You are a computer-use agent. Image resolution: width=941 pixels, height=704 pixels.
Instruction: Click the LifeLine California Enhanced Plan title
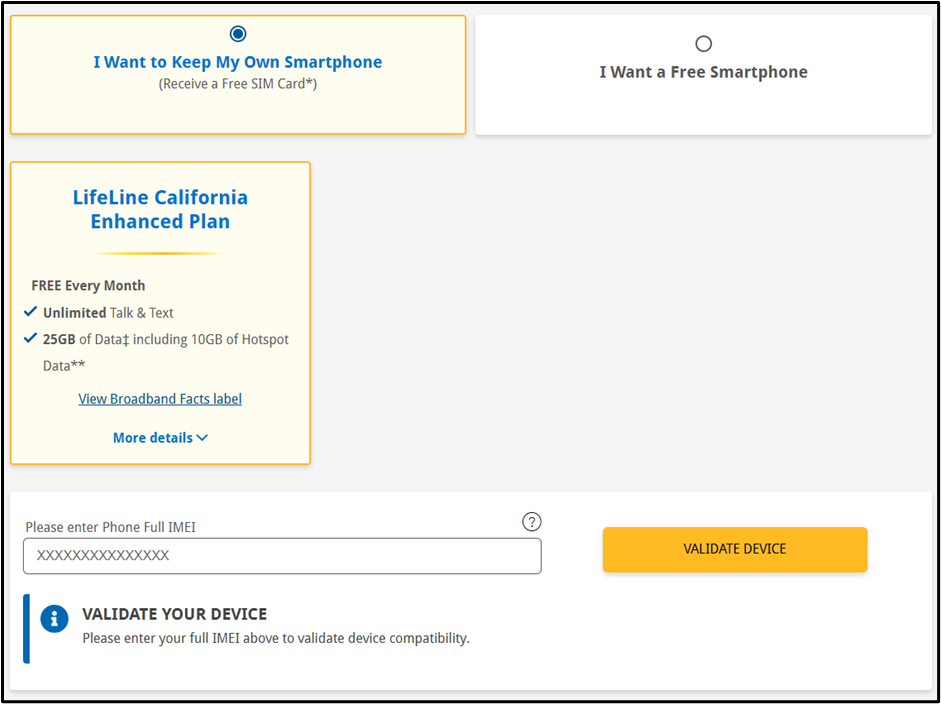tap(160, 209)
